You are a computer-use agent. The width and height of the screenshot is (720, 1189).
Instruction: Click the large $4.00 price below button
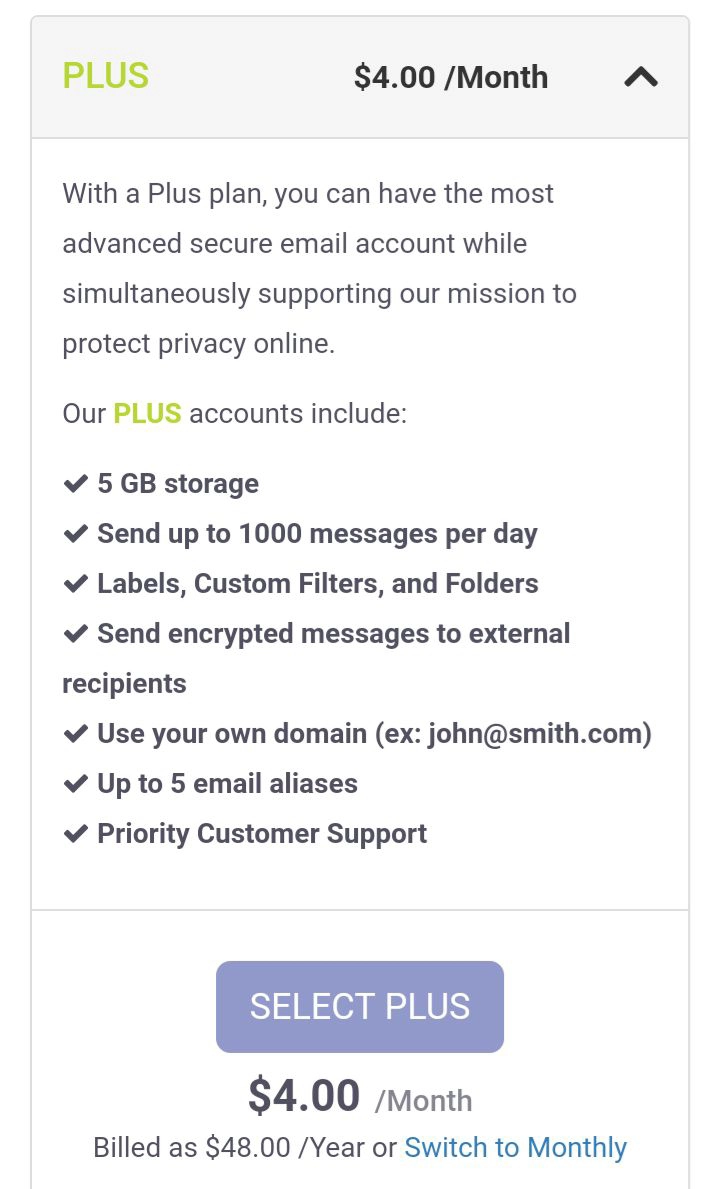(304, 1096)
